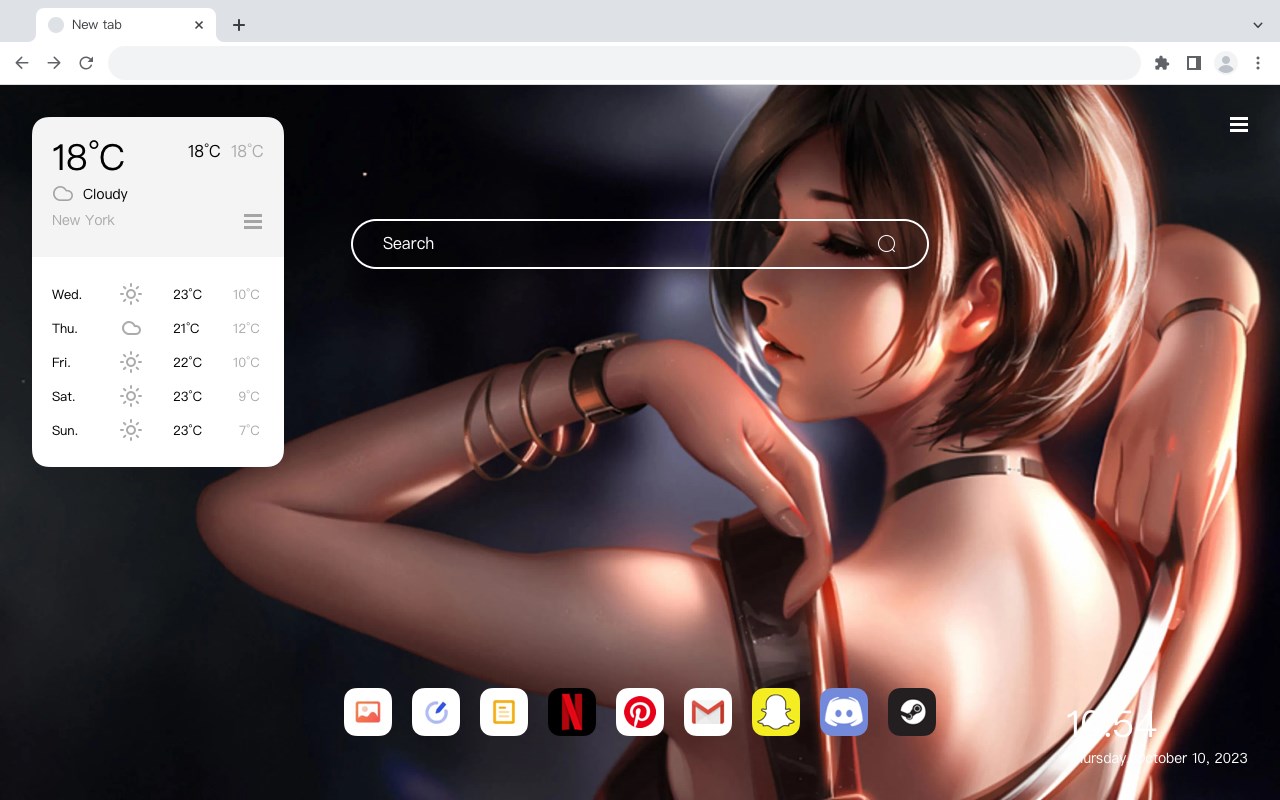Open a new browser tab
The image size is (1280, 800).
238,25
